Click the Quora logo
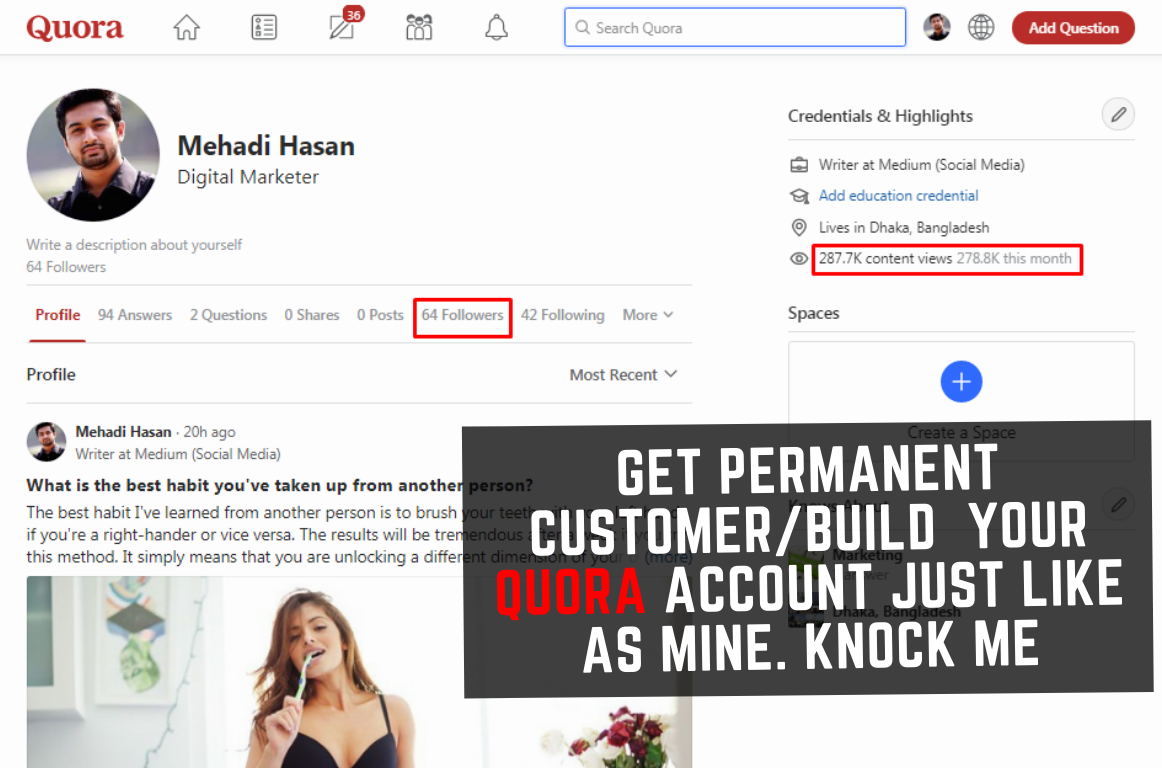This screenshot has width=1162, height=768. [75, 27]
